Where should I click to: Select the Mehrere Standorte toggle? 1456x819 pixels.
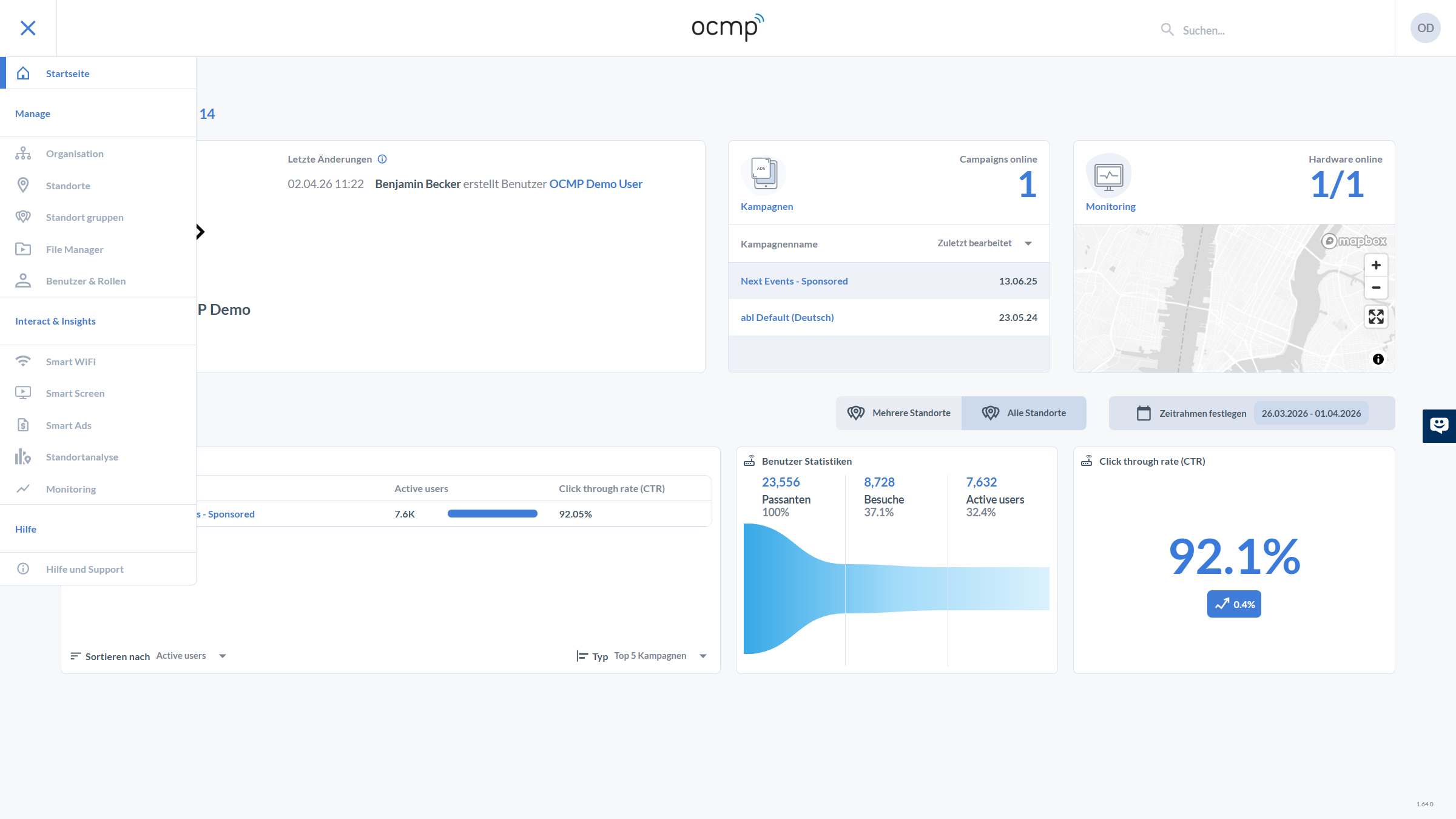click(x=899, y=413)
